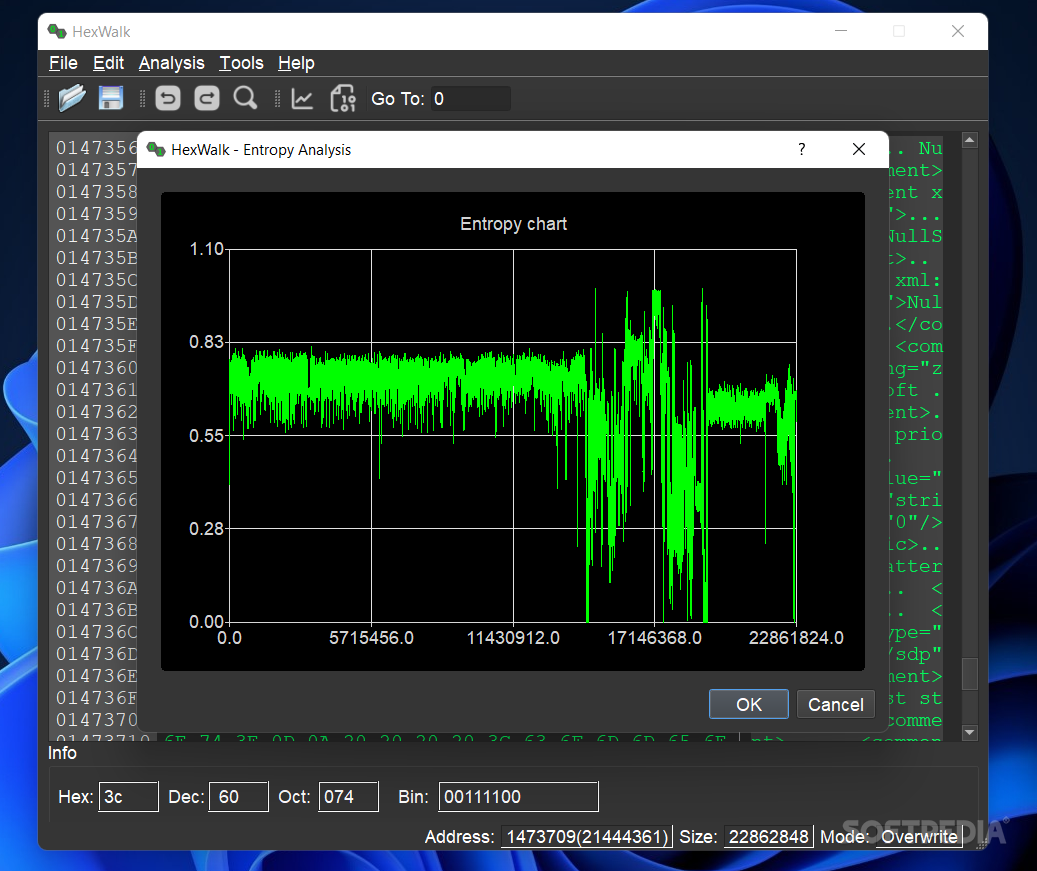Click the scrollbar down arrow in hex view

970,732
